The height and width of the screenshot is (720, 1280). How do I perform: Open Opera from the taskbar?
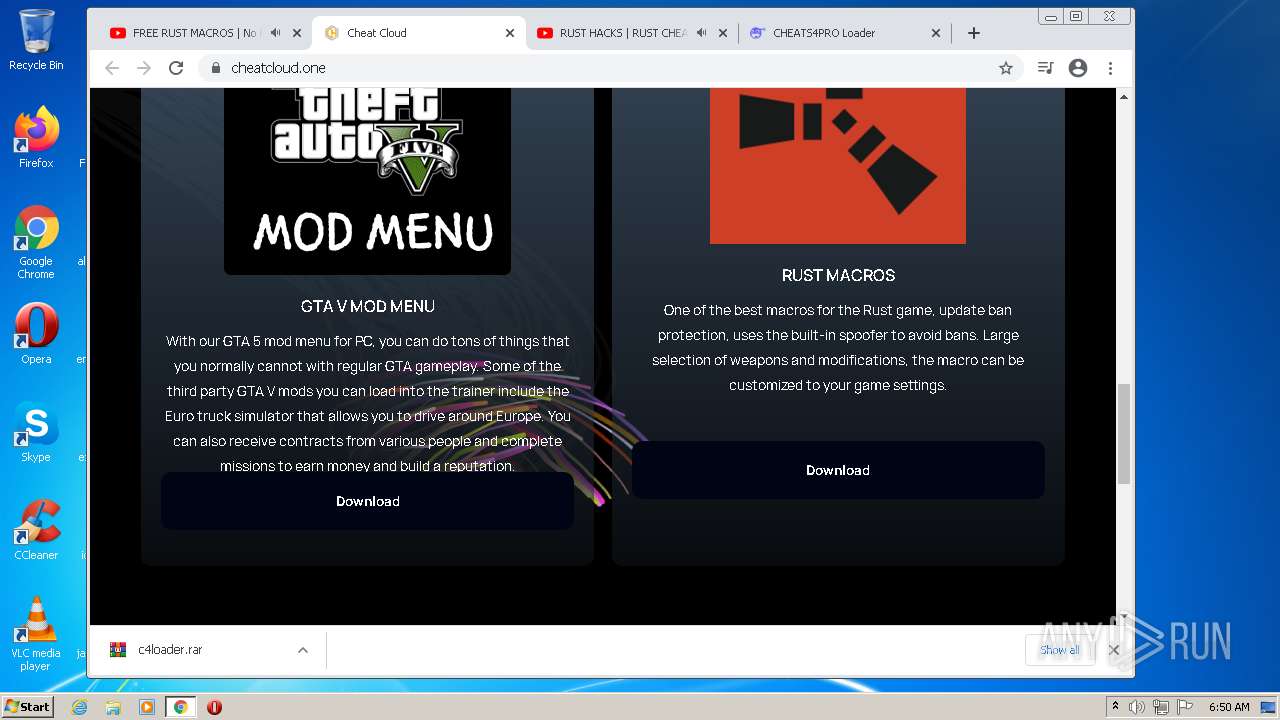pos(214,707)
